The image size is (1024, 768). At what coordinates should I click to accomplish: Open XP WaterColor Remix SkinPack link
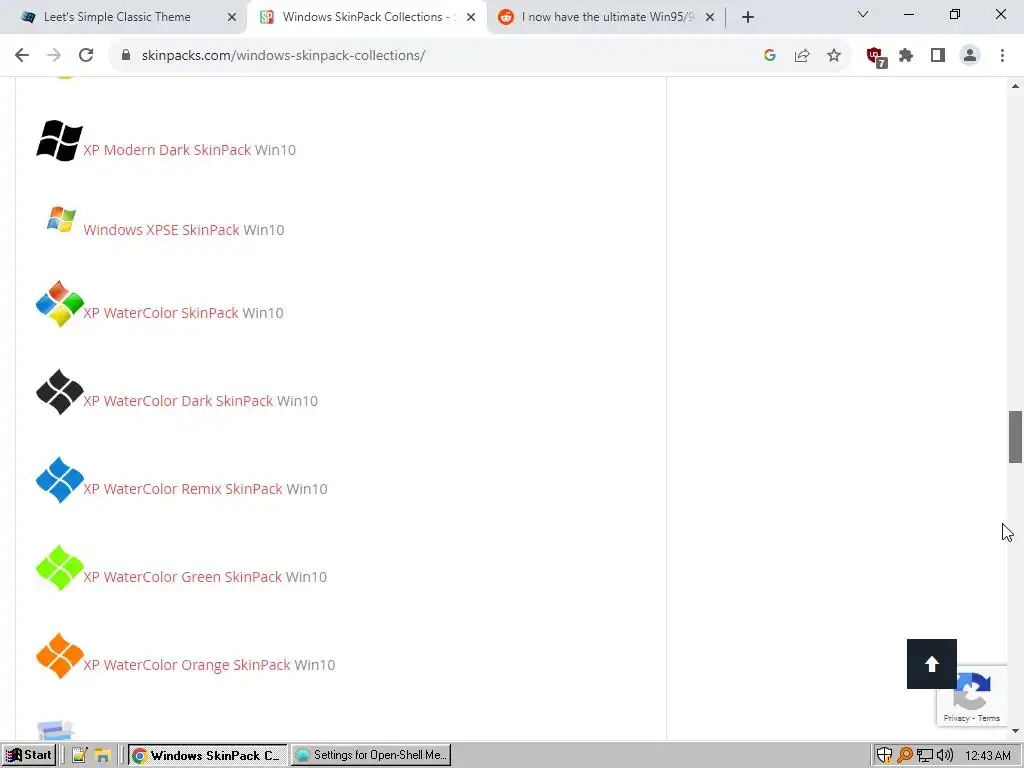pos(183,489)
